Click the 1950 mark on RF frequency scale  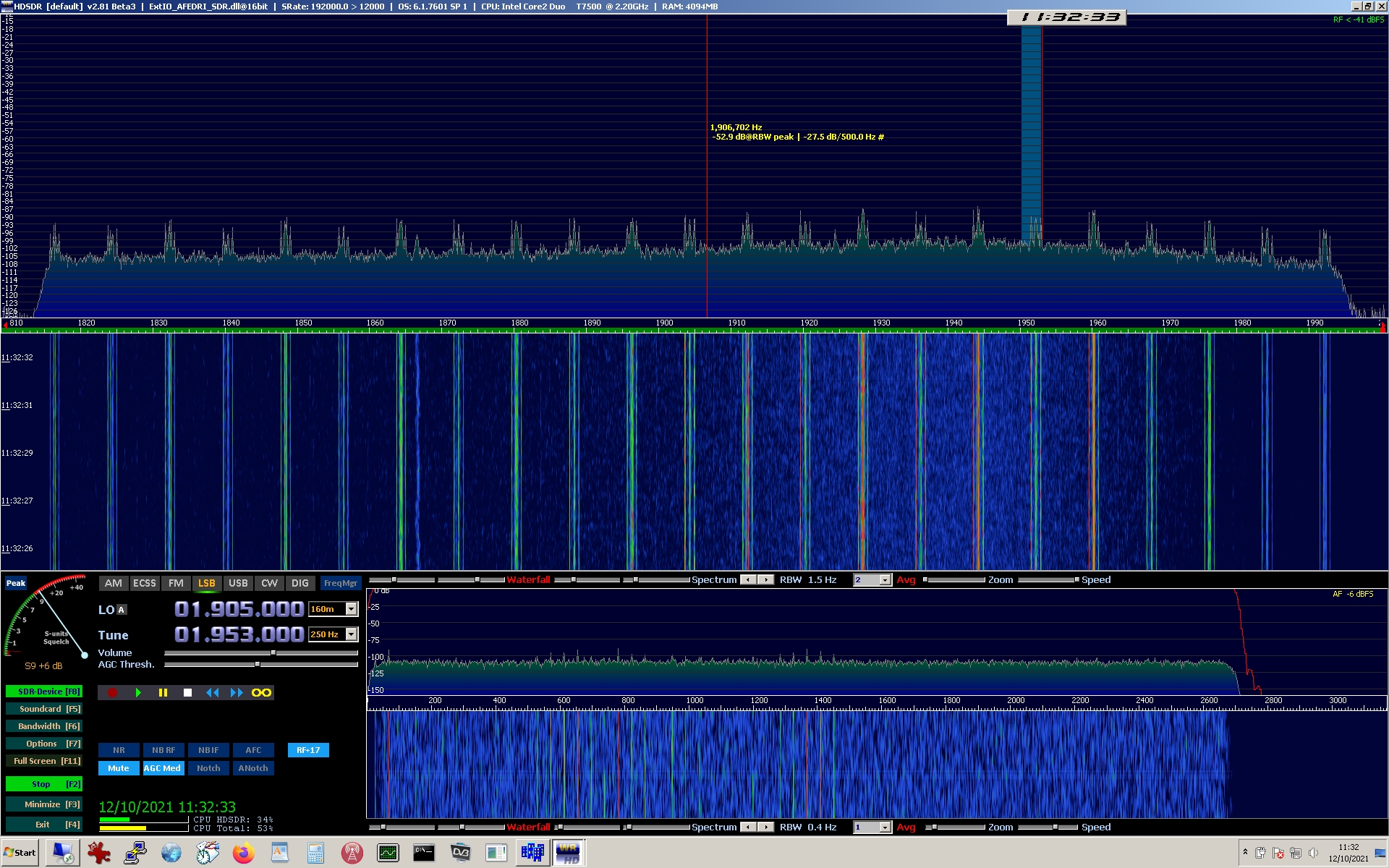pyautogui.click(x=1026, y=323)
